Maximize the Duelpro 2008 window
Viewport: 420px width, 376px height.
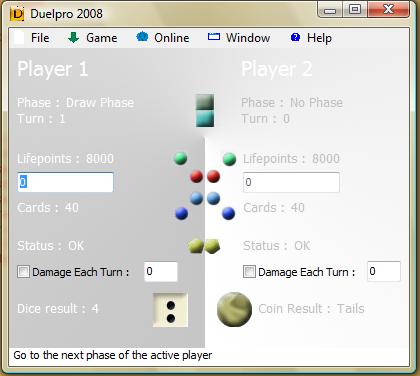click(355, 9)
